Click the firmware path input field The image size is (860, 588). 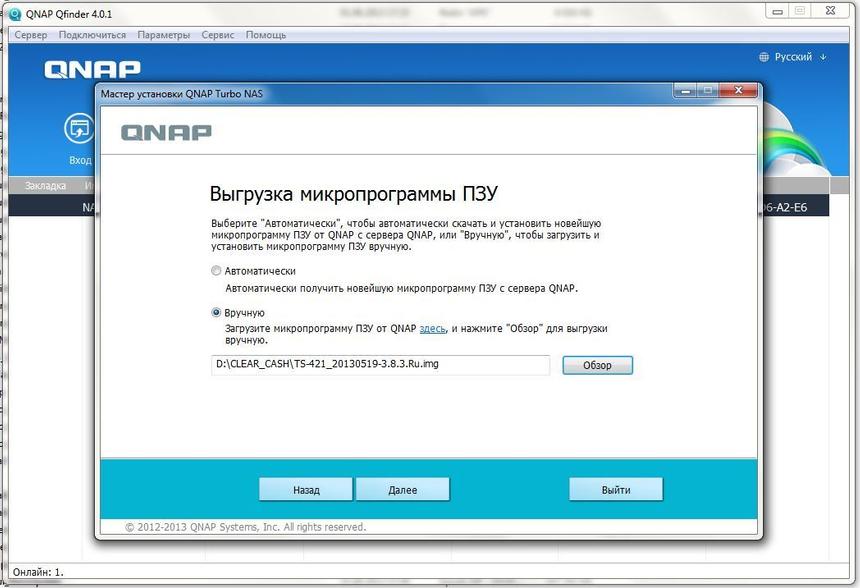pos(380,365)
